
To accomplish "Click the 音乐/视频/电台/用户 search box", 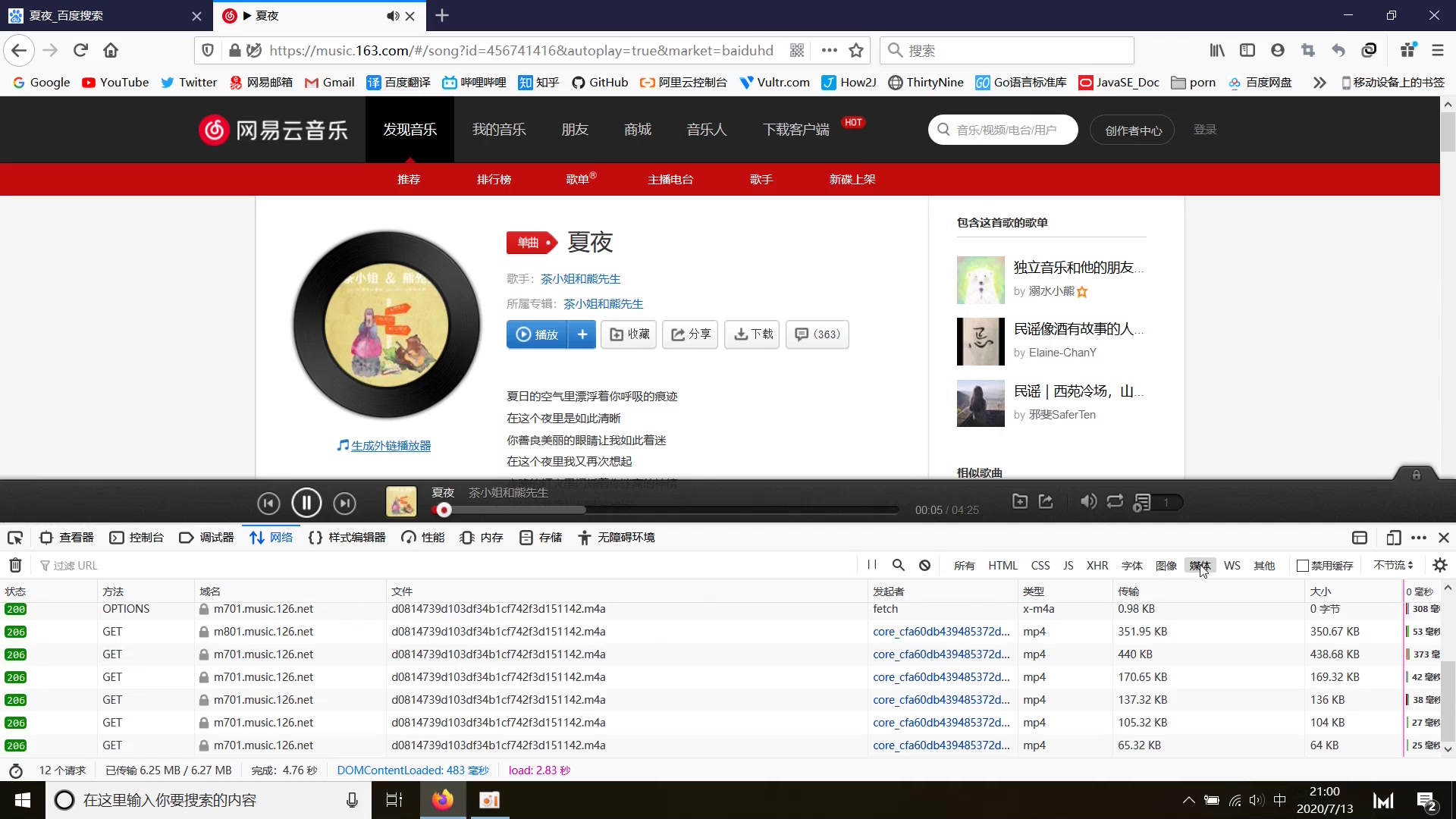I will 1003,130.
